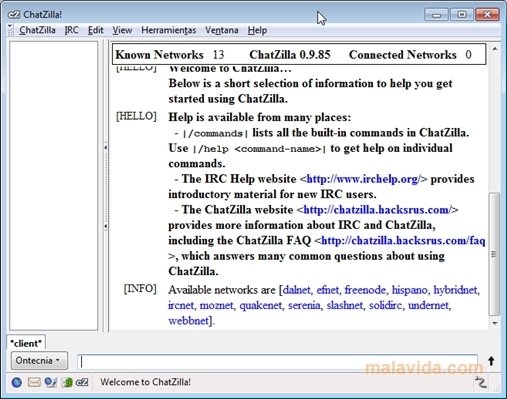Connect to the freenode network link

(x=365, y=290)
